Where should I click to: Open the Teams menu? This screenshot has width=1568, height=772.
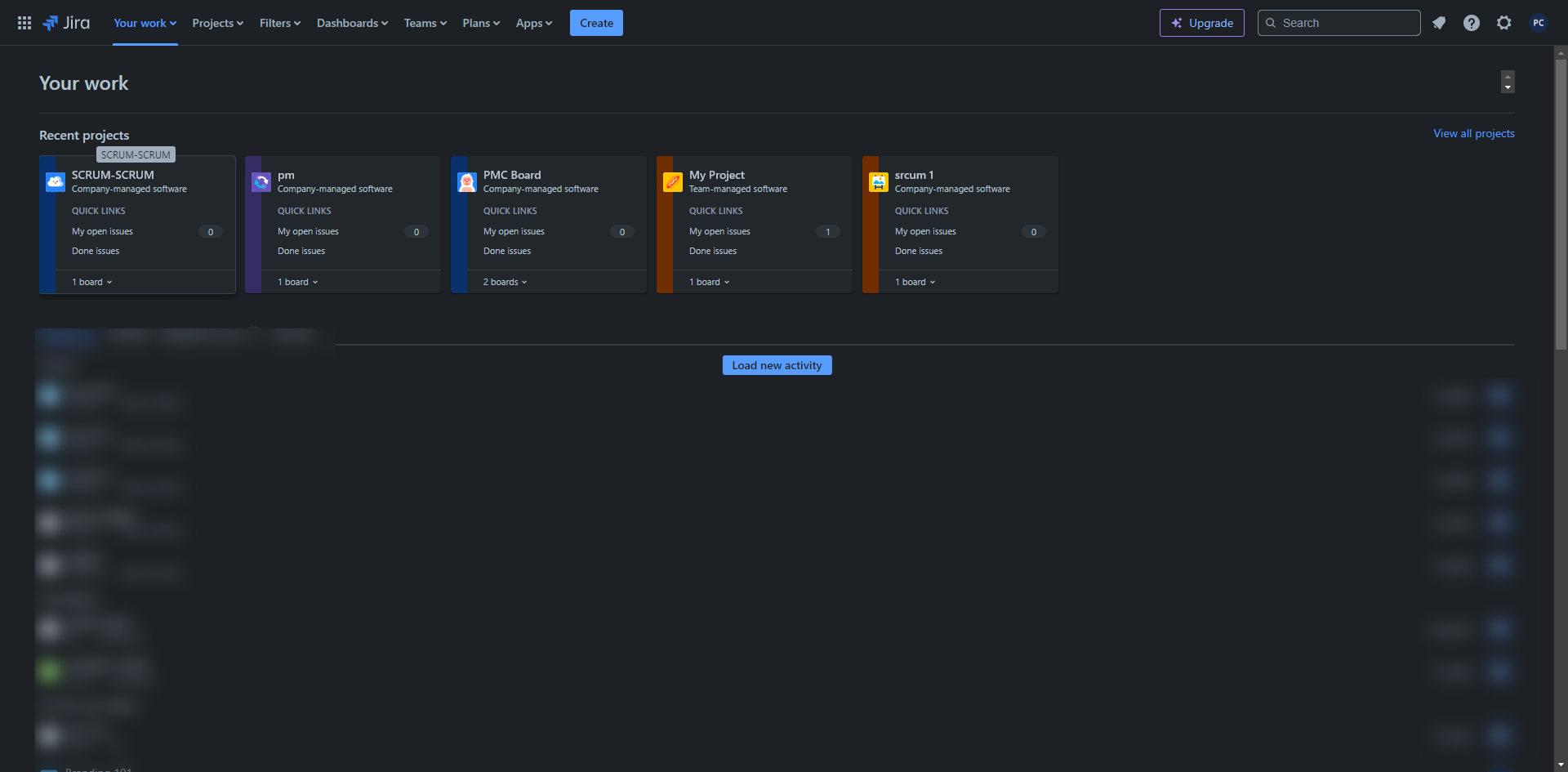point(425,23)
